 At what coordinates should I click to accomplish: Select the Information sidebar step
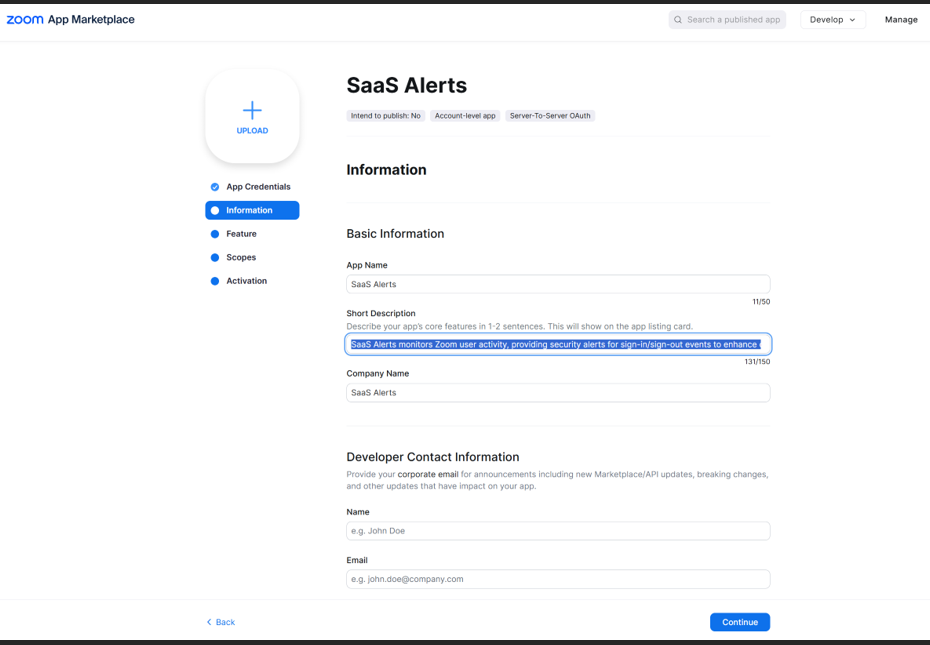tap(252, 210)
